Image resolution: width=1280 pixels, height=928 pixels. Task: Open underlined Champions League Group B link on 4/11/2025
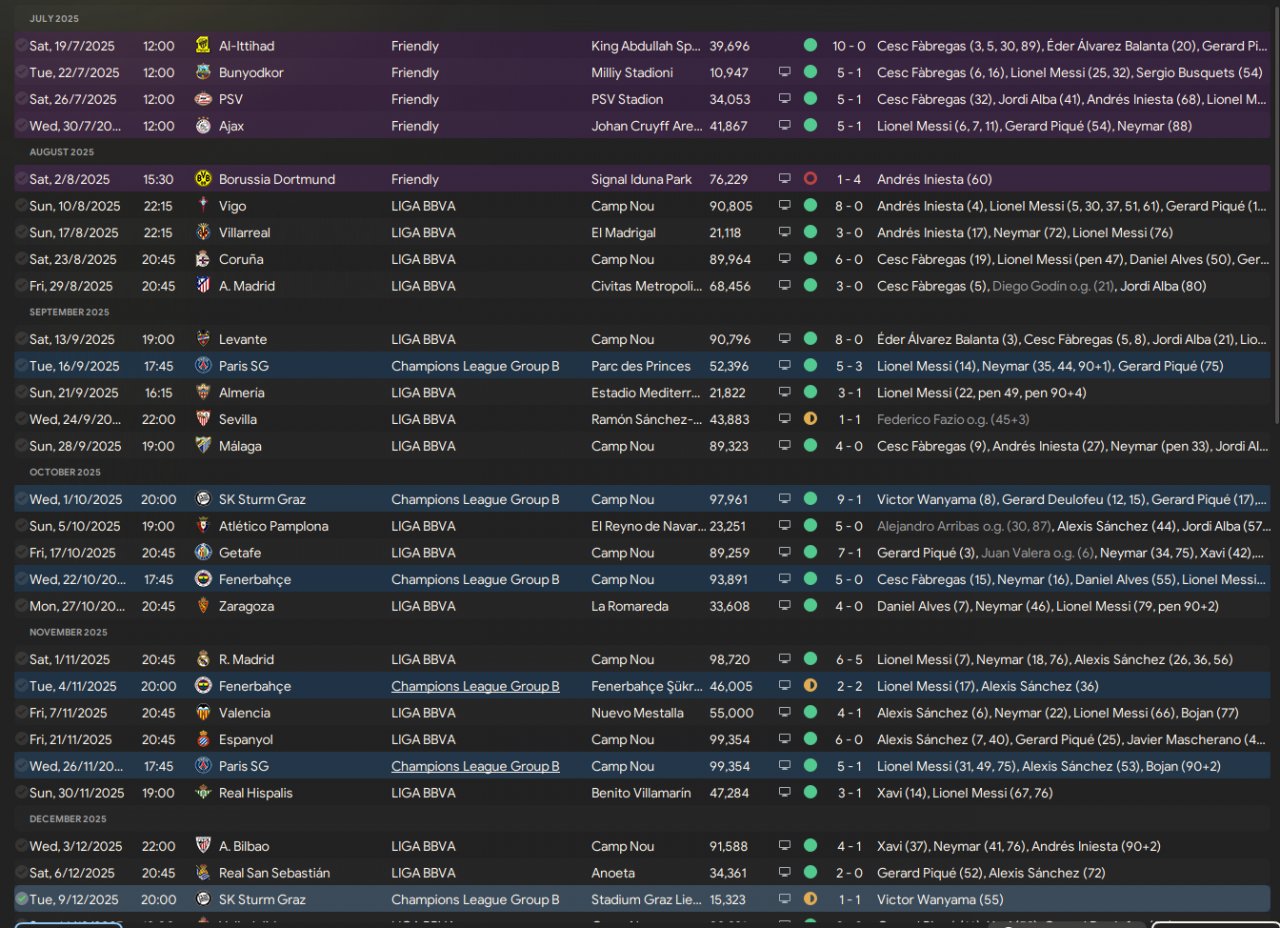(x=475, y=686)
